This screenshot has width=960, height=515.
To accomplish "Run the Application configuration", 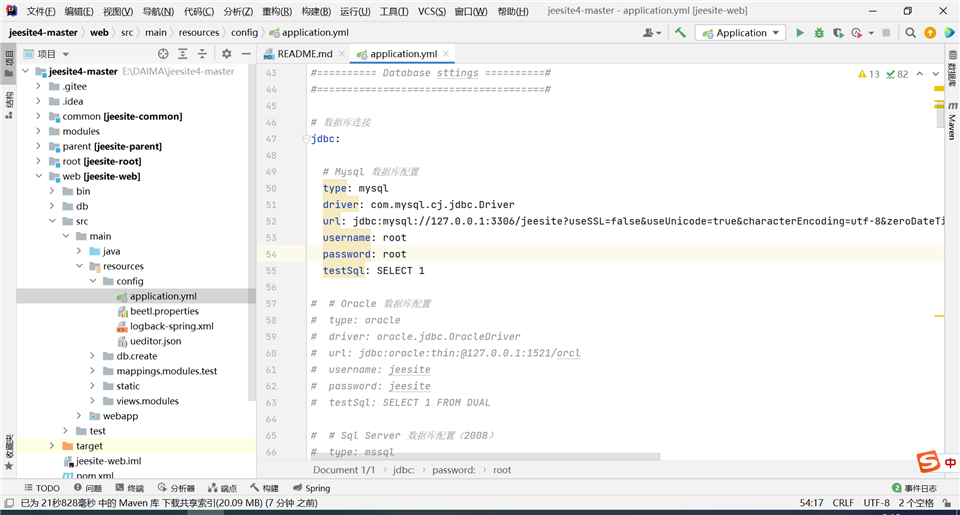I will [800, 33].
